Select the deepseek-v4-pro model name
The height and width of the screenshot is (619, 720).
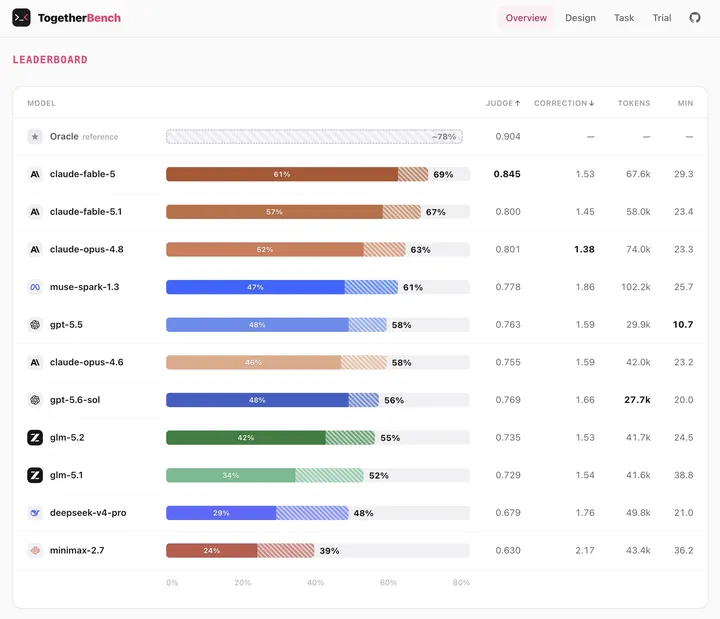tap(88, 513)
